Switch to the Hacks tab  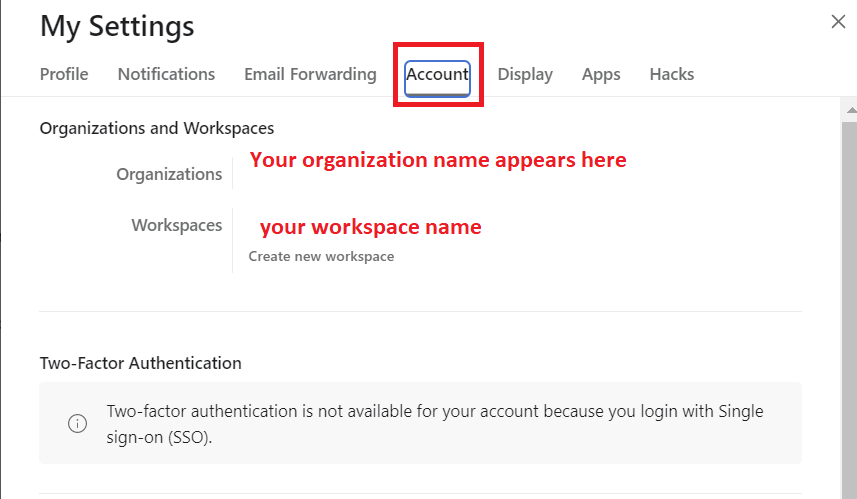click(671, 74)
